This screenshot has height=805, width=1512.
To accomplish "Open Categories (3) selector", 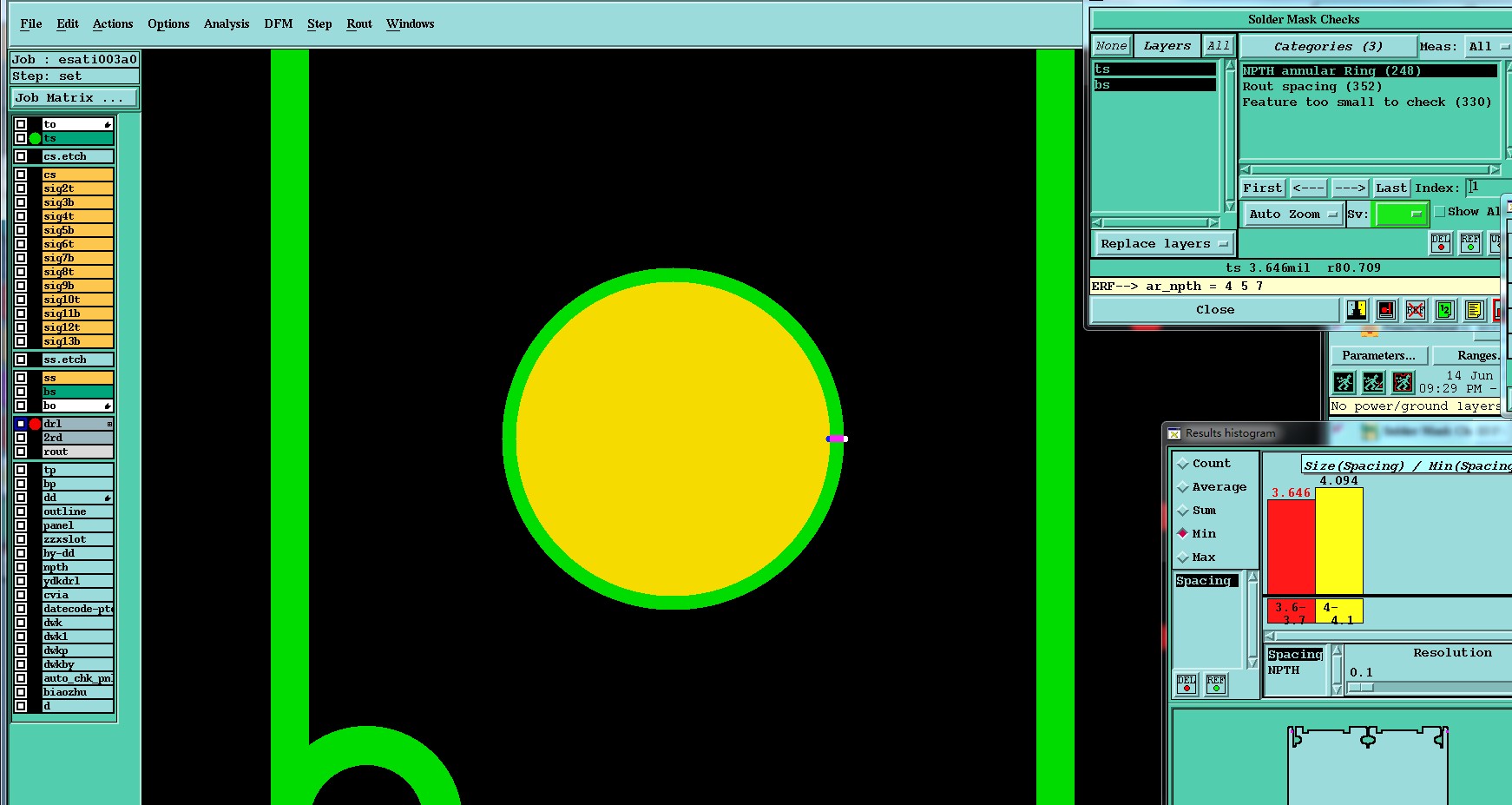I will click(1328, 47).
